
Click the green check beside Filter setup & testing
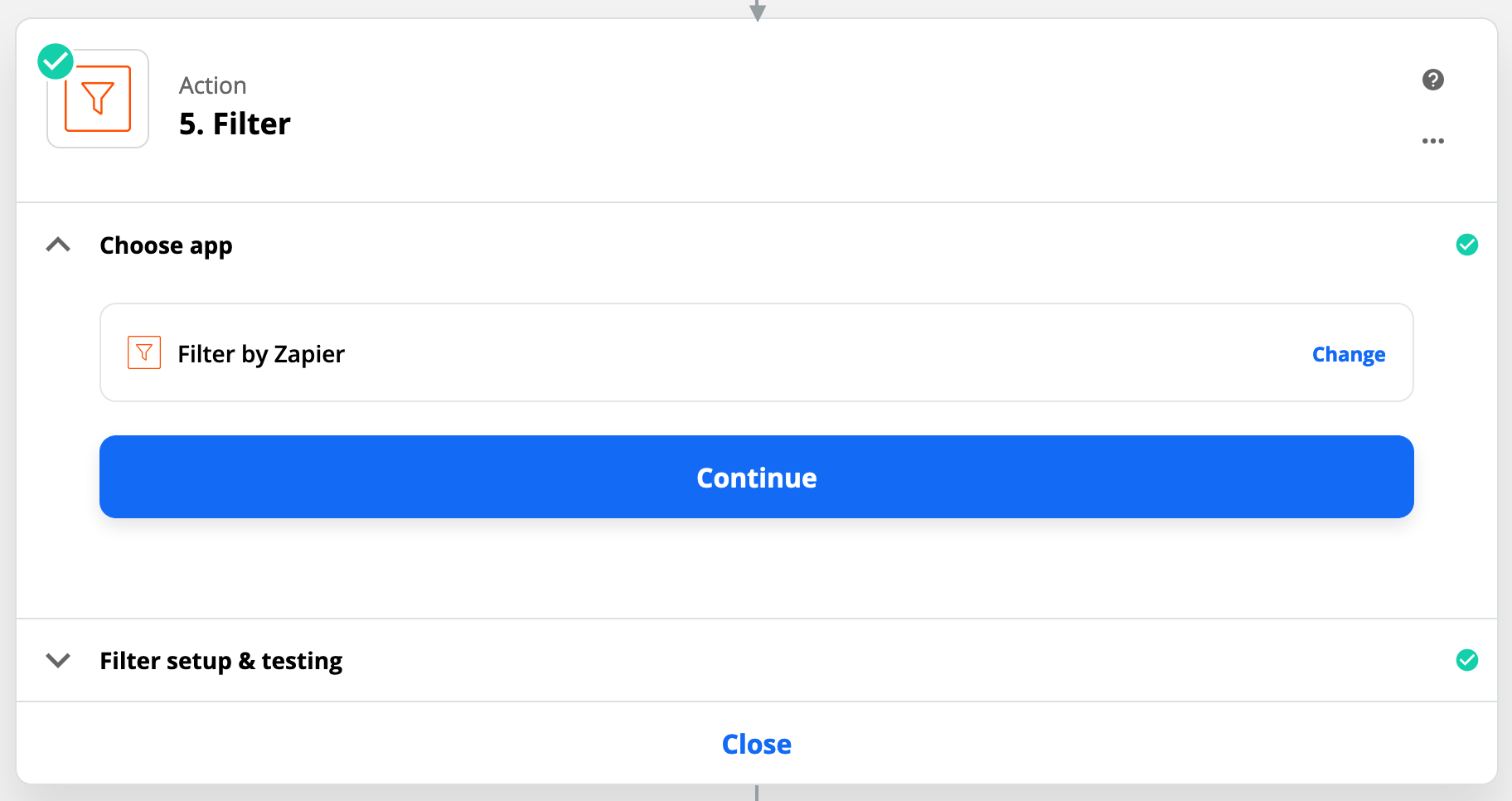1466,660
